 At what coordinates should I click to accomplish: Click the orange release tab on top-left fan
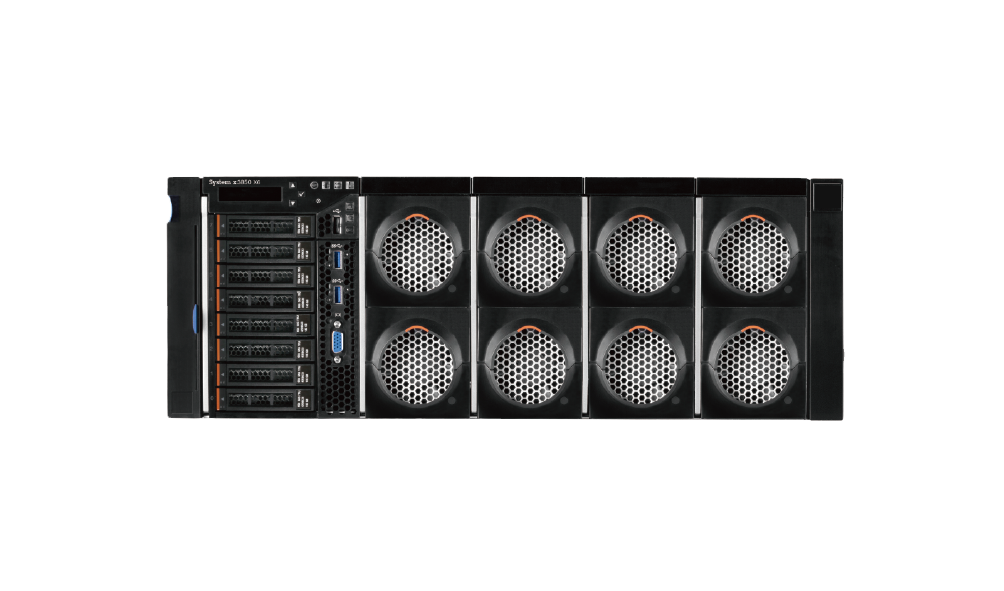(x=417, y=218)
